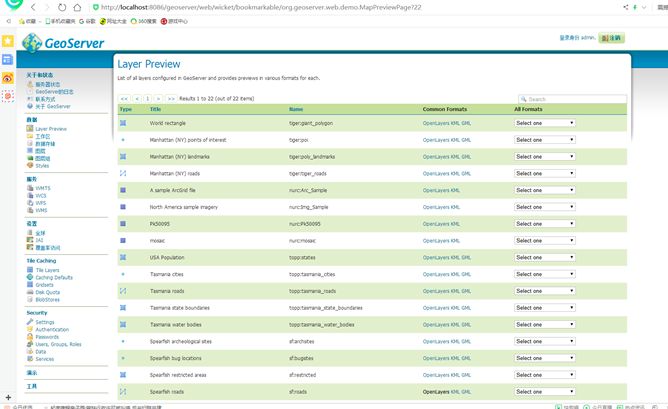Open Select one dropdown for Tasmania cities
The width and height of the screenshot is (668, 409).
point(544,274)
